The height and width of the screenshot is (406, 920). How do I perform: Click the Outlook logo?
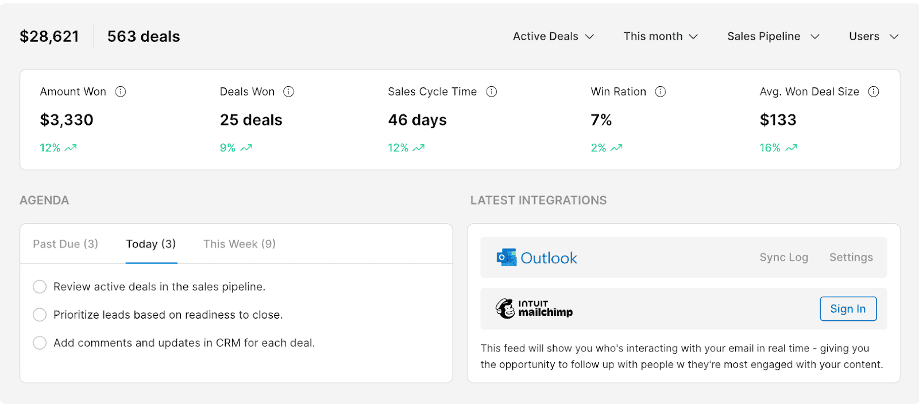(x=537, y=258)
